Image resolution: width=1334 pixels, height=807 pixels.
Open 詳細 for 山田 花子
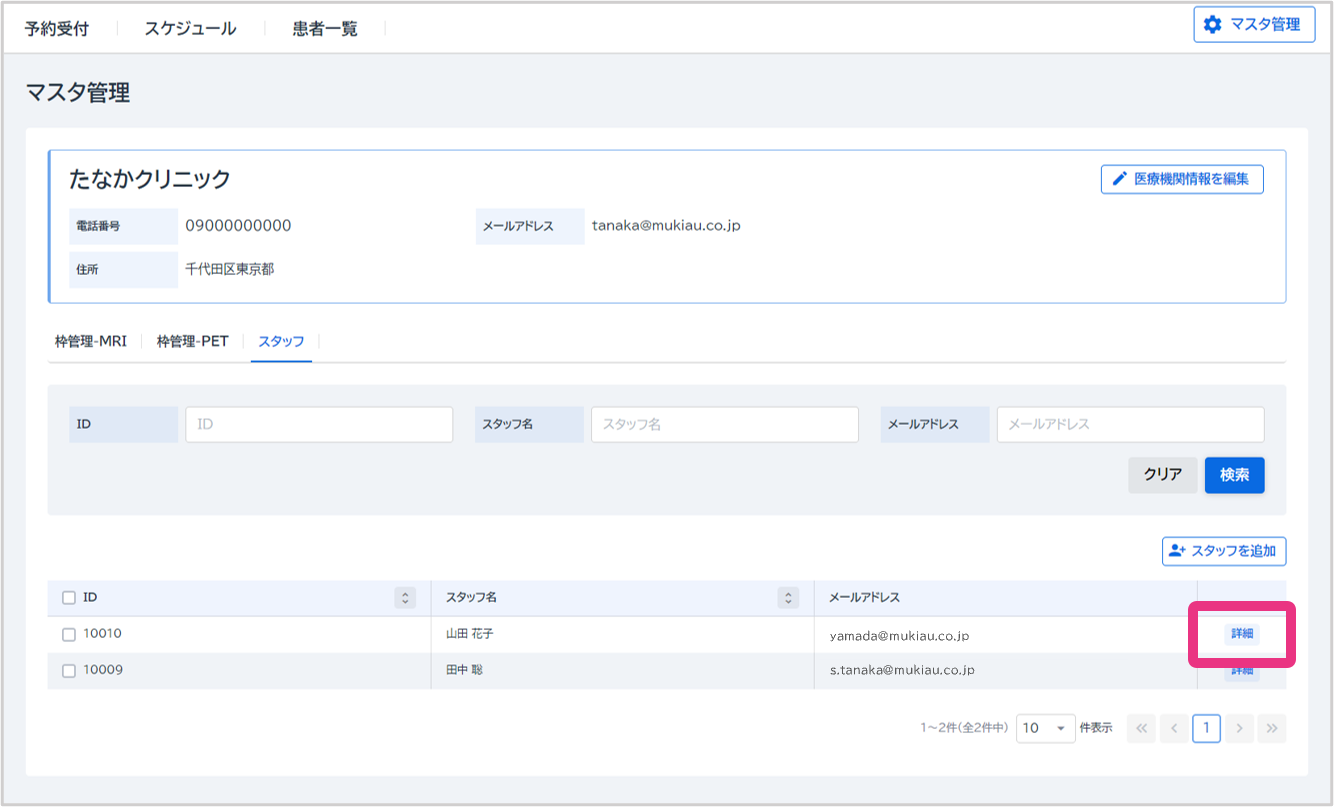pyautogui.click(x=1241, y=634)
